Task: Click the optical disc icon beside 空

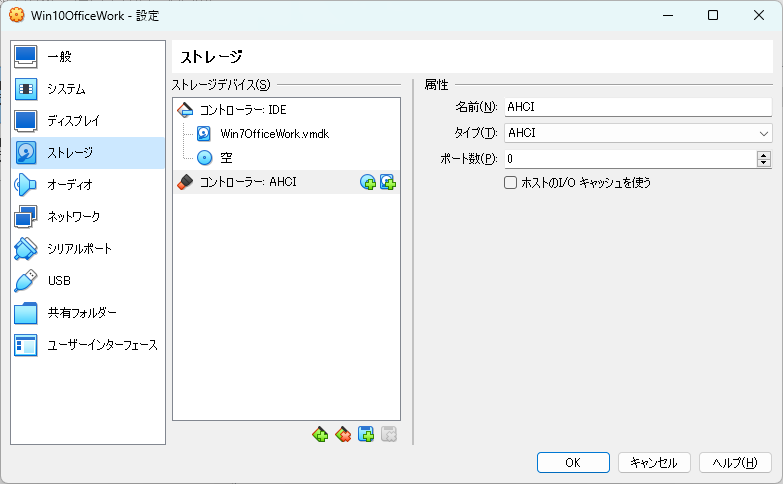Action: click(x=204, y=158)
